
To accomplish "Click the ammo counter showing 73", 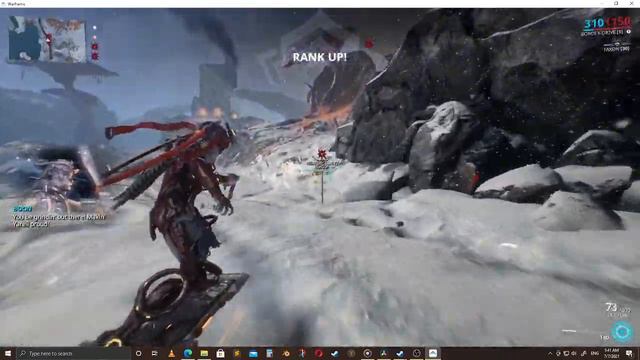I will [x=611, y=307].
